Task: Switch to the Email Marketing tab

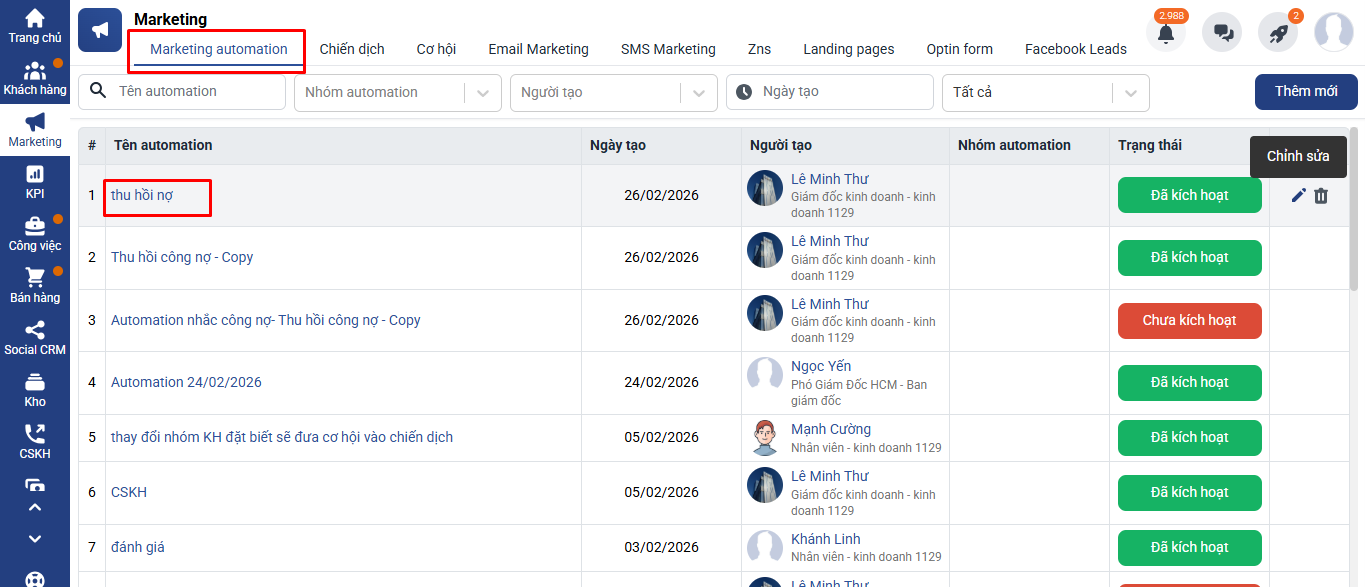Action: pyautogui.click(x=538, y=49)
